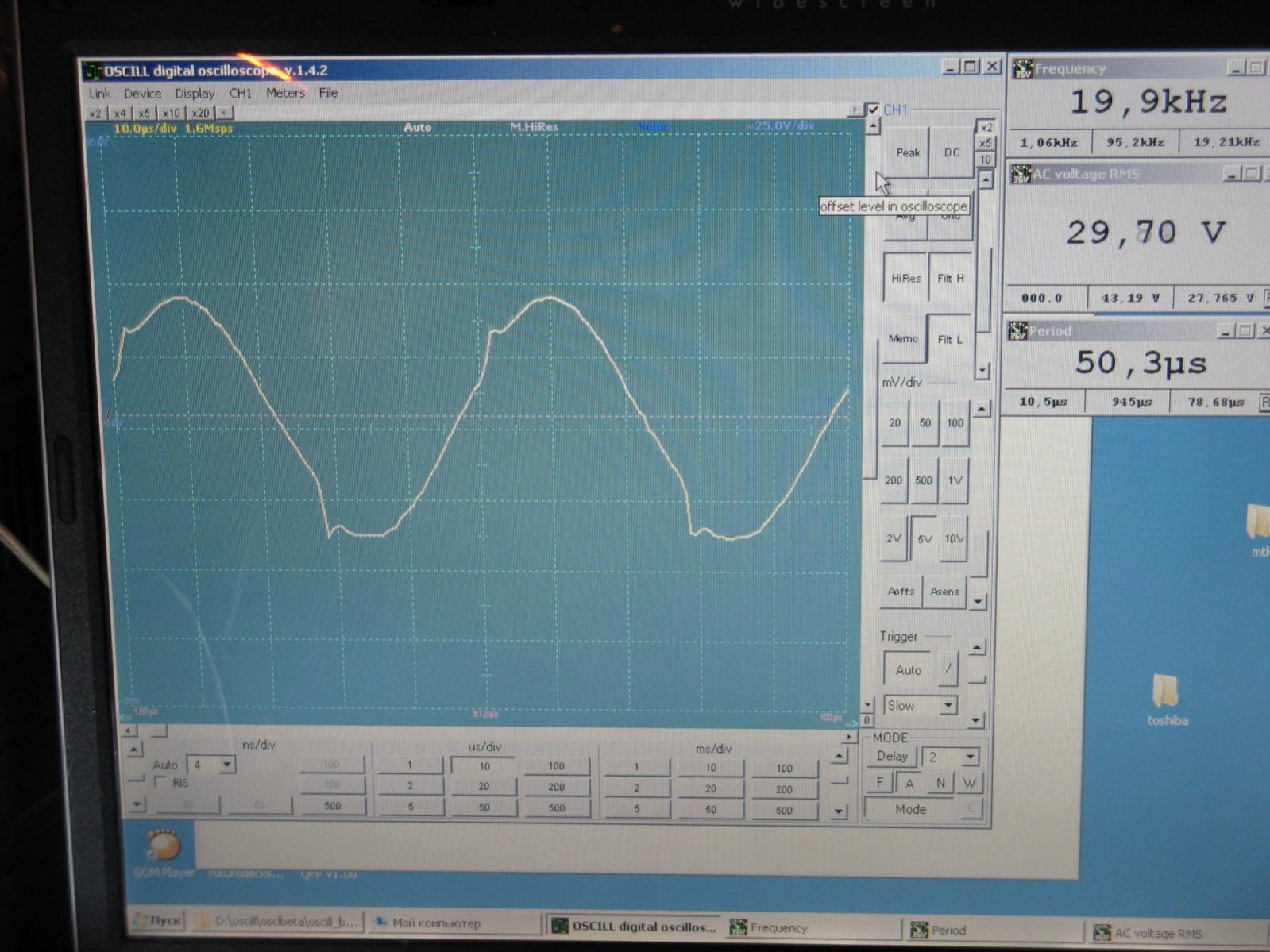The width and height of the screenshot is (1270, 952).
Task: Click the wide Mode button
Action: coord(910,809)
